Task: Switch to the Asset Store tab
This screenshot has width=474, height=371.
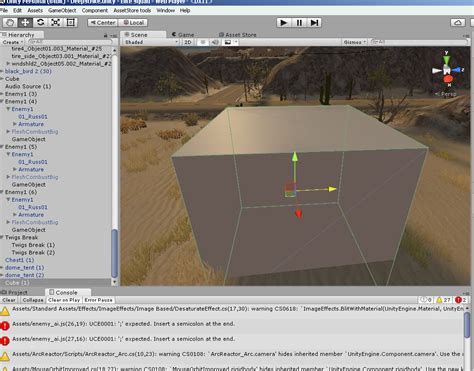Action: [x=238, y=35]
